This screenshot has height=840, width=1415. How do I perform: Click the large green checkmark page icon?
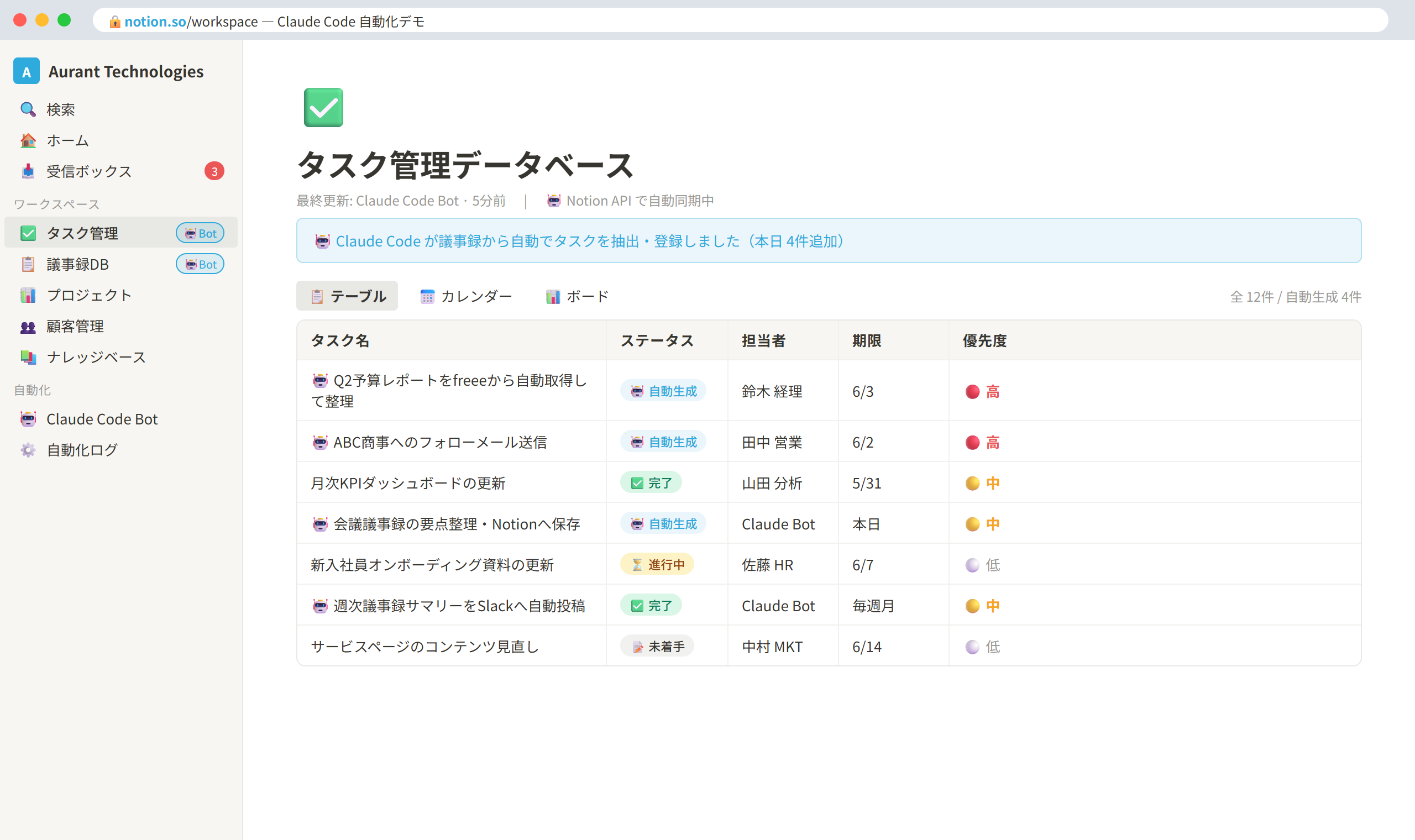pos(323,108)
